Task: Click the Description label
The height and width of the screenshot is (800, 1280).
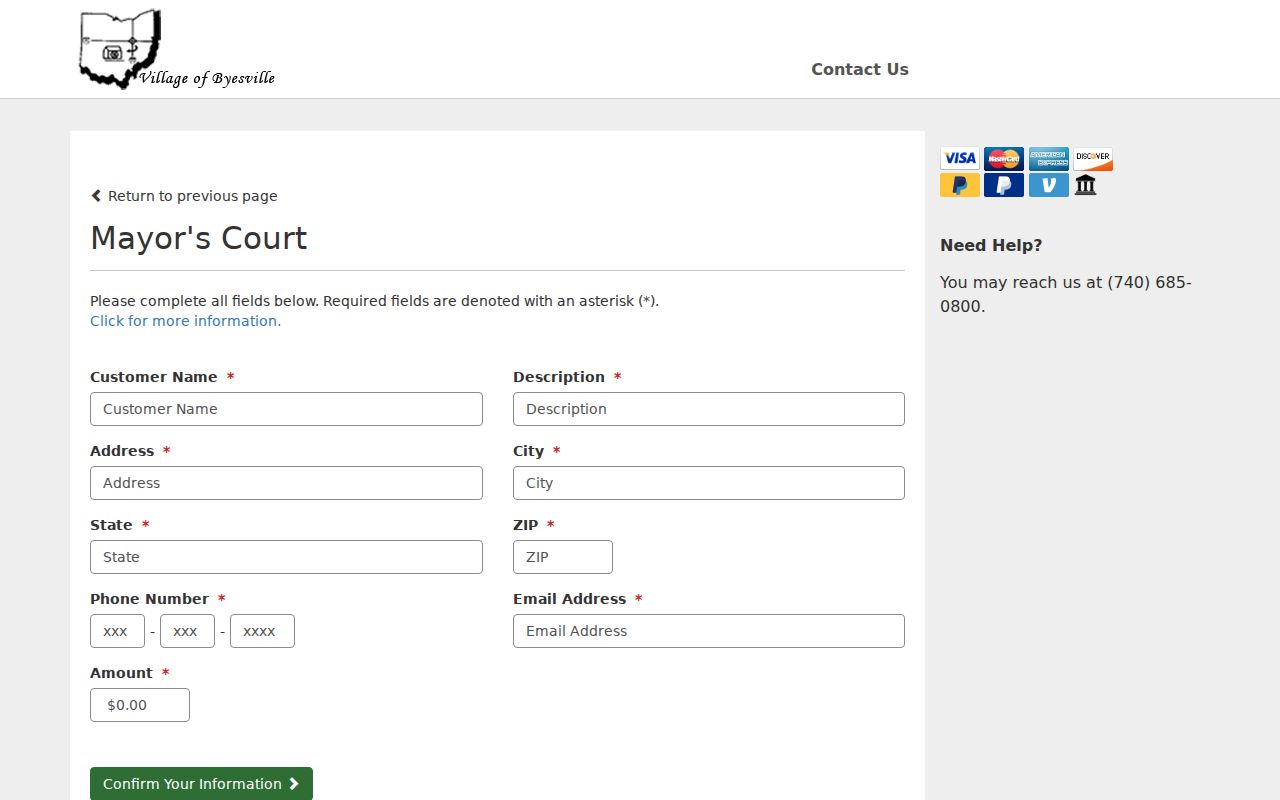Action: (559, 377)
